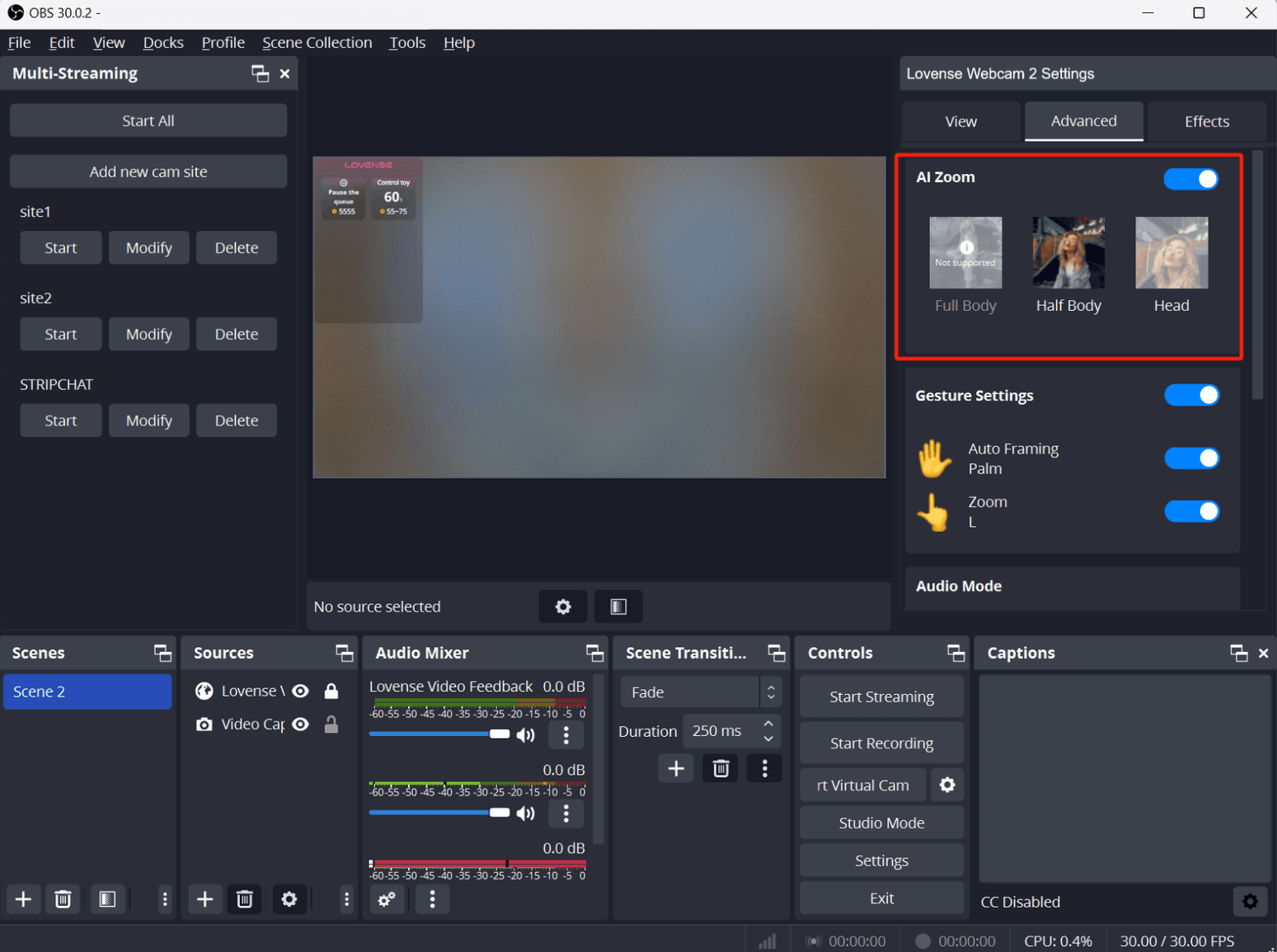Switch to the Effects tab
The image size is (1277, 952).
coord(1206,121)
